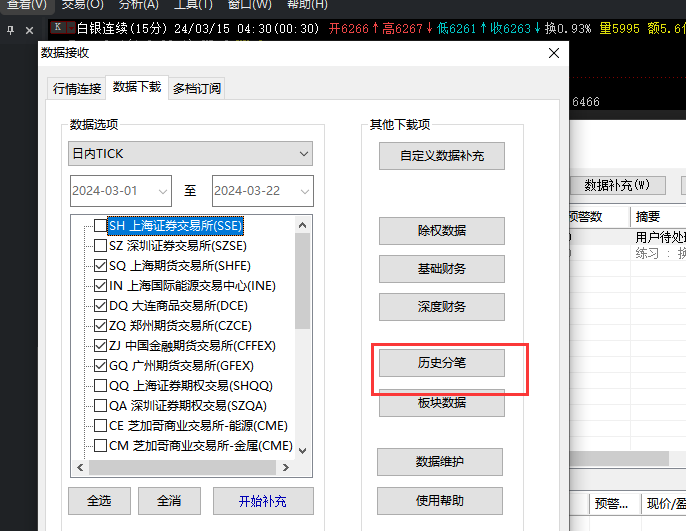Image resolution: width=686 pixels, height=531 pixels.
Task: Expand the start date 2024-03-01 picker
Action: [160, 191]
